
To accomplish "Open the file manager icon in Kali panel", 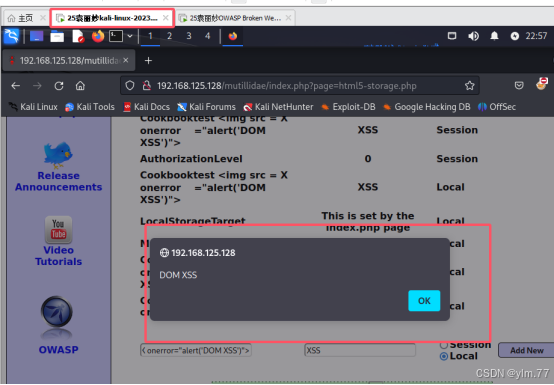I will click(57, 36).
